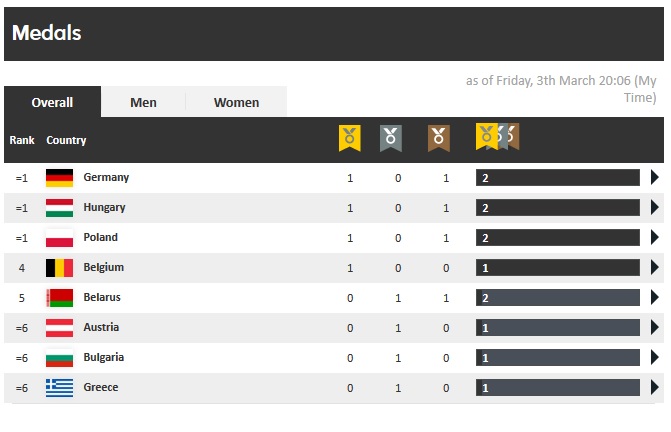This screenshot has width=671, height=432.
Task: Click the gold medal column icon
Action: pyautogui.click(x=349, y=138)
